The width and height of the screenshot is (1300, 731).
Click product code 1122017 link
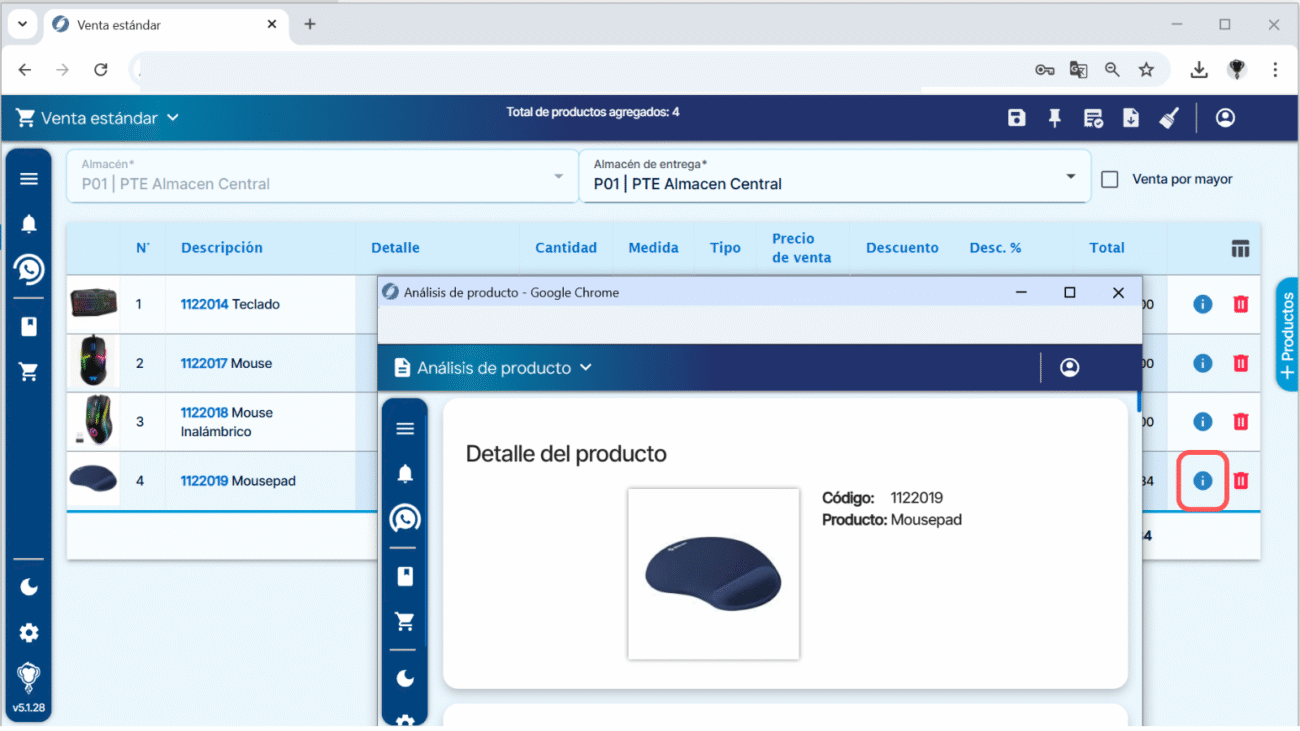(204, 363)
